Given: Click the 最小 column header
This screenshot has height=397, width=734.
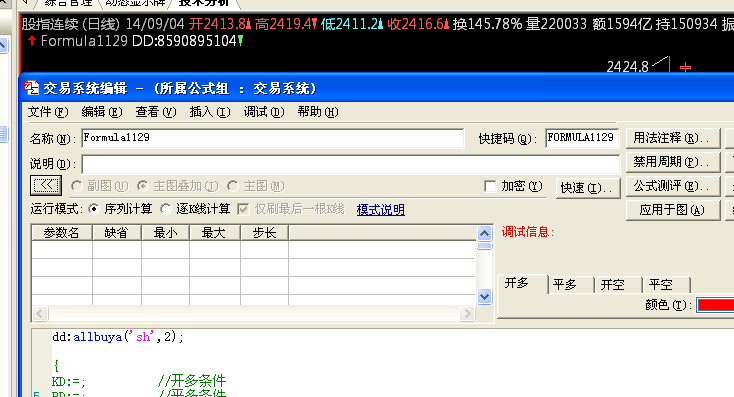Looking at the screenshot, I should tap(166, 233).
